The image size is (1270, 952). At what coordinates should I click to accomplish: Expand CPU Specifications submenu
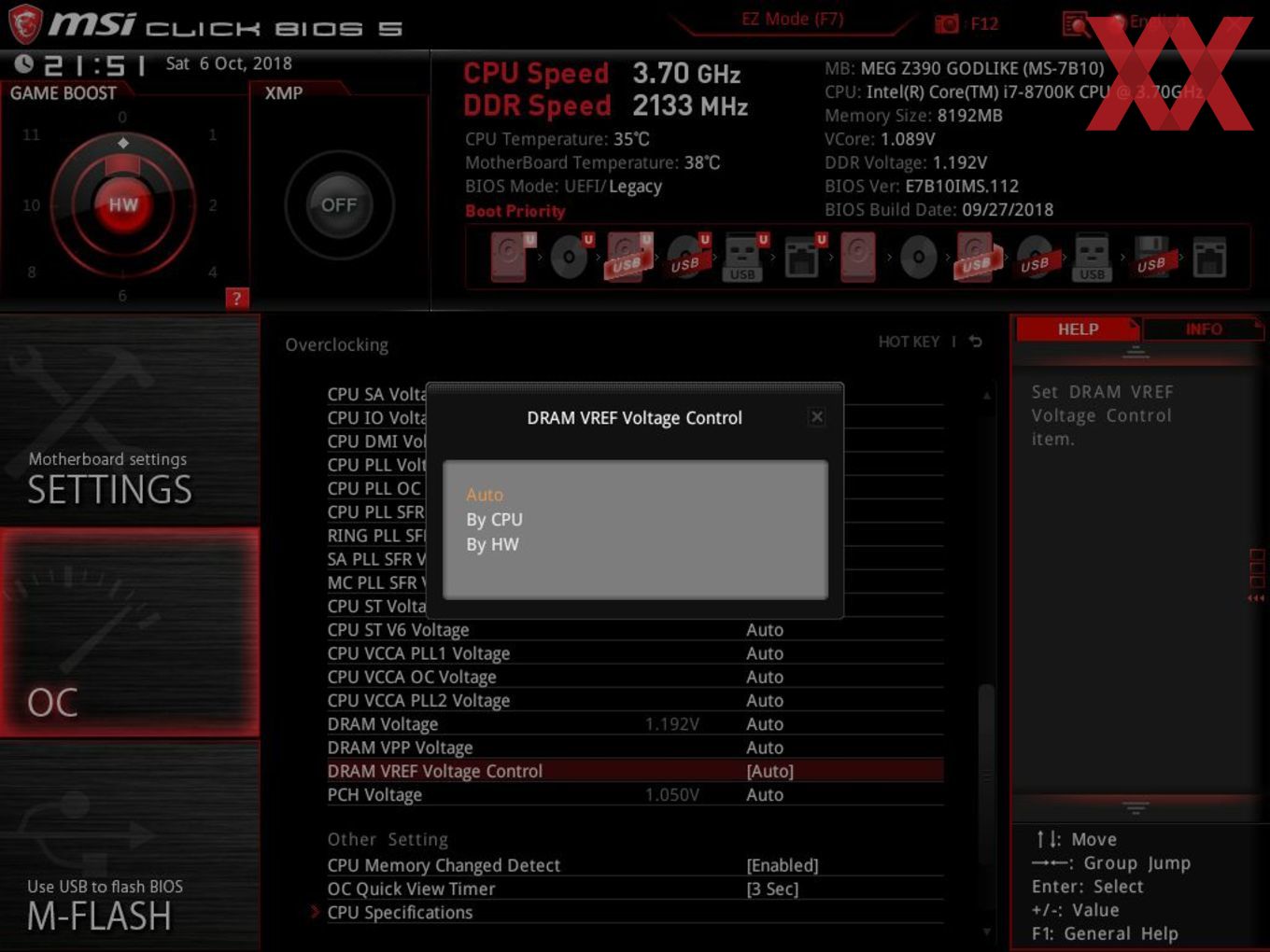click(x=400, y=913)
